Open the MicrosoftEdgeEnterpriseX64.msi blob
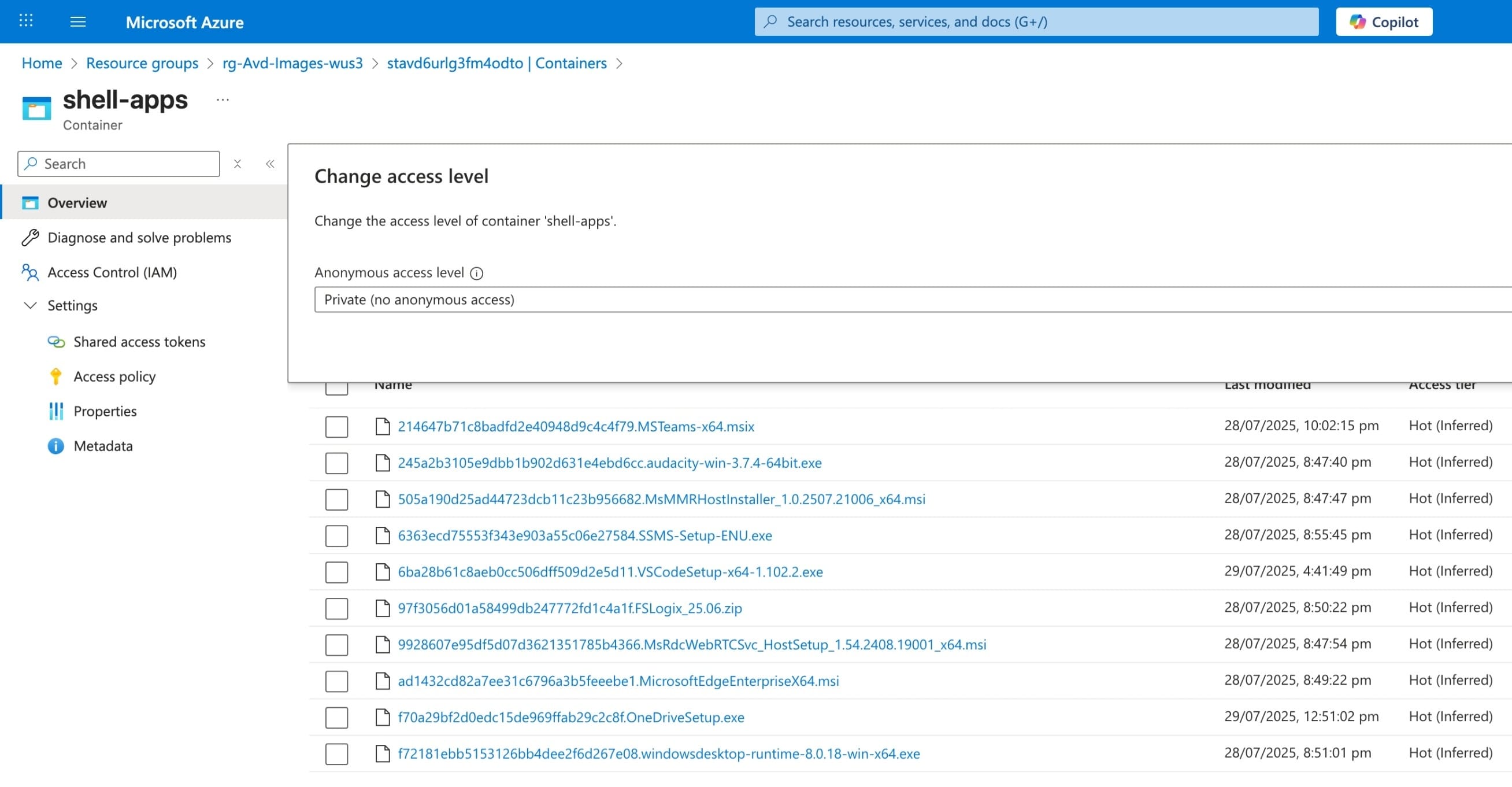 pyautogui.click(x=618, y=681)
